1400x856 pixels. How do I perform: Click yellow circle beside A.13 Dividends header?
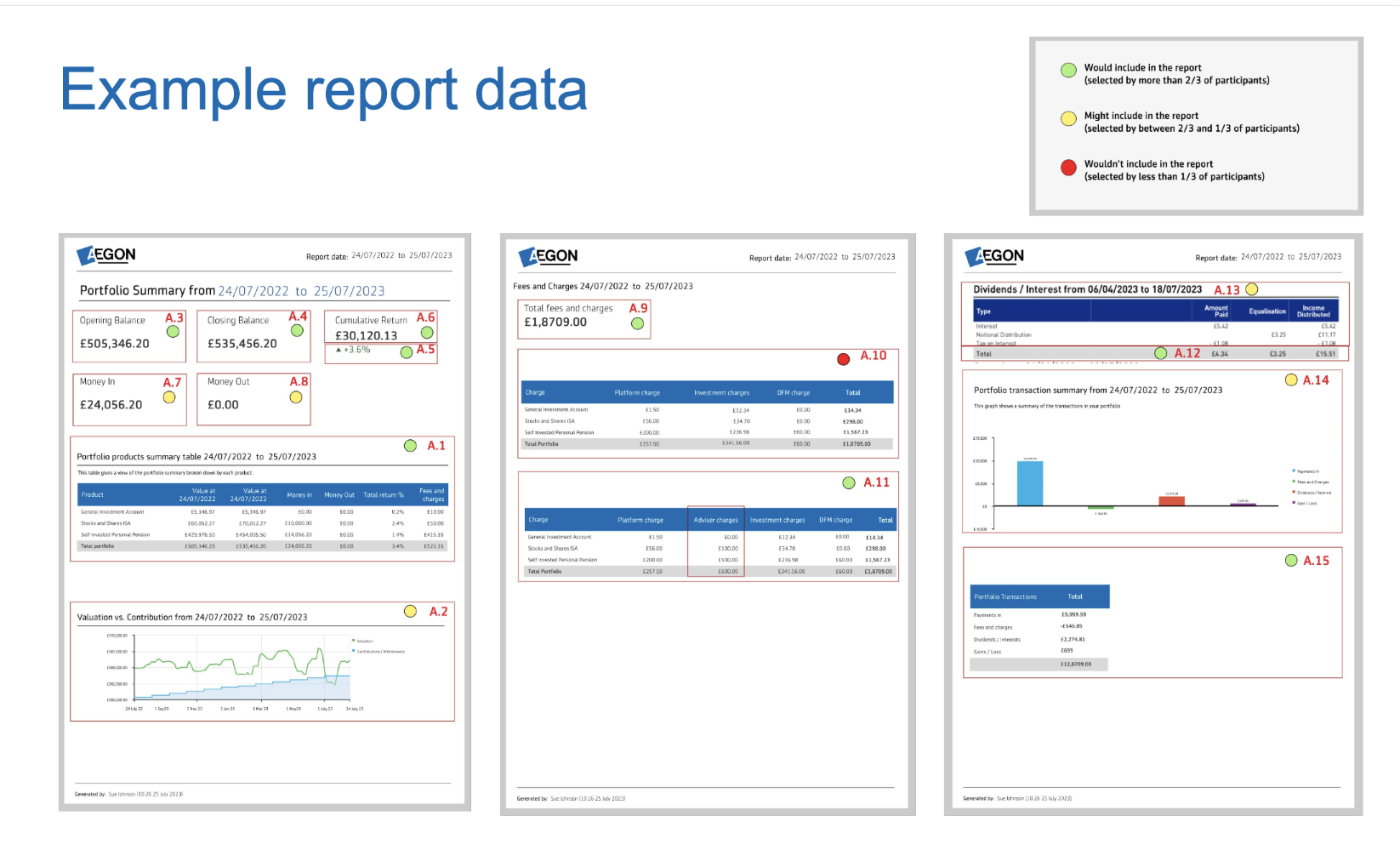point(1252,289)
